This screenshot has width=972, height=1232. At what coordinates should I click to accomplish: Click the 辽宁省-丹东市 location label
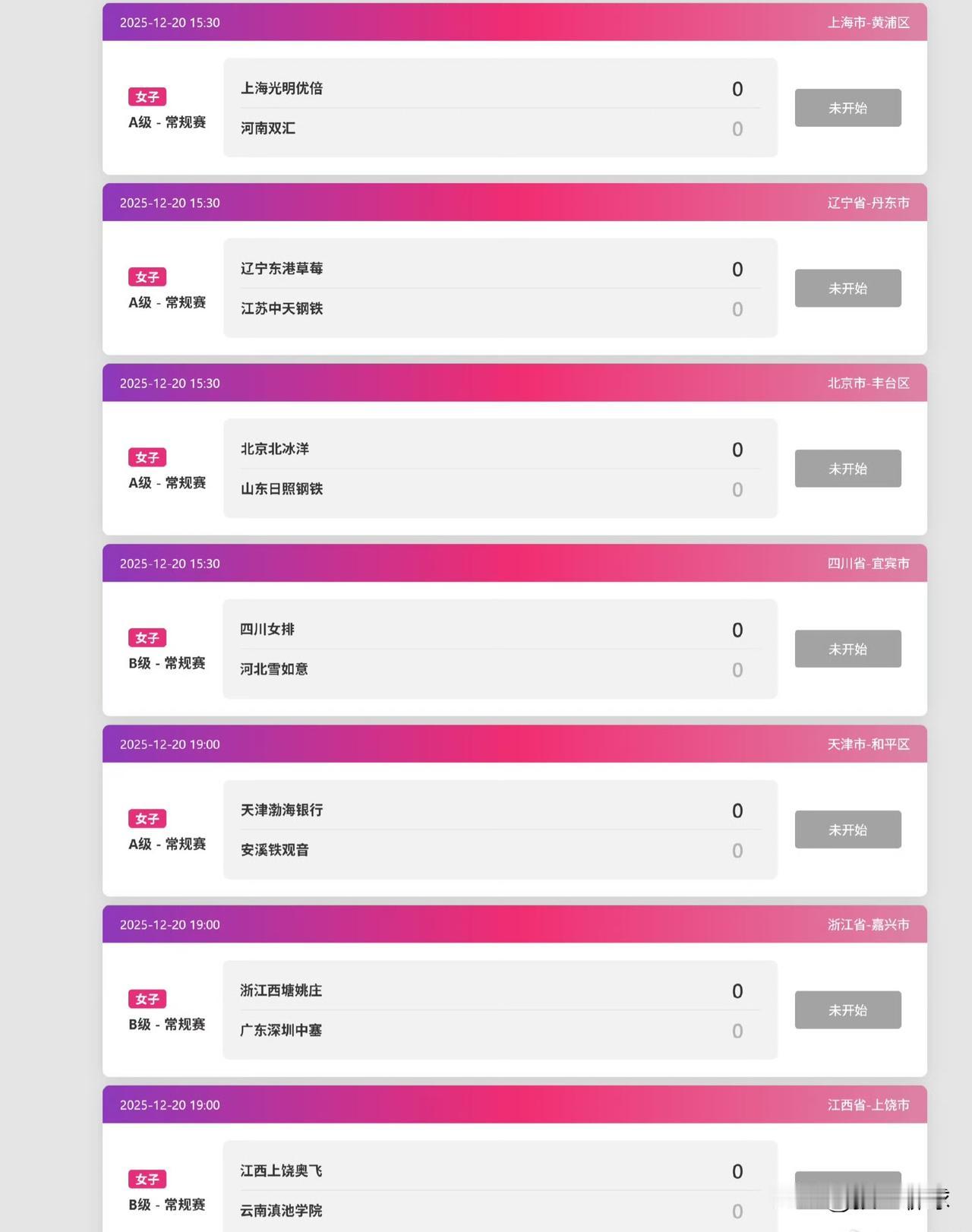(868, 203)
